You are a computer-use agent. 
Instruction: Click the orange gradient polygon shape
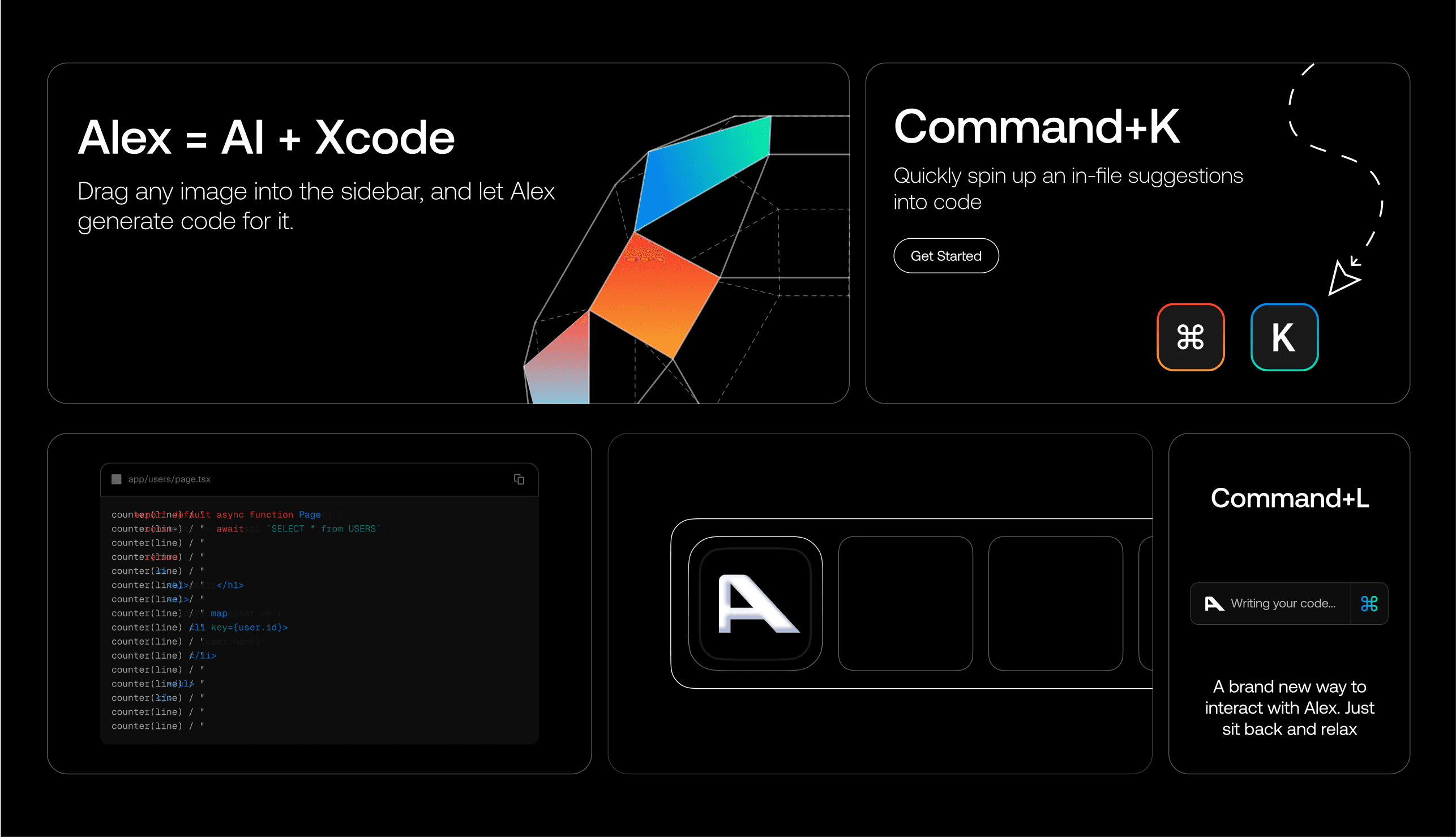click(x=654, y=296)
